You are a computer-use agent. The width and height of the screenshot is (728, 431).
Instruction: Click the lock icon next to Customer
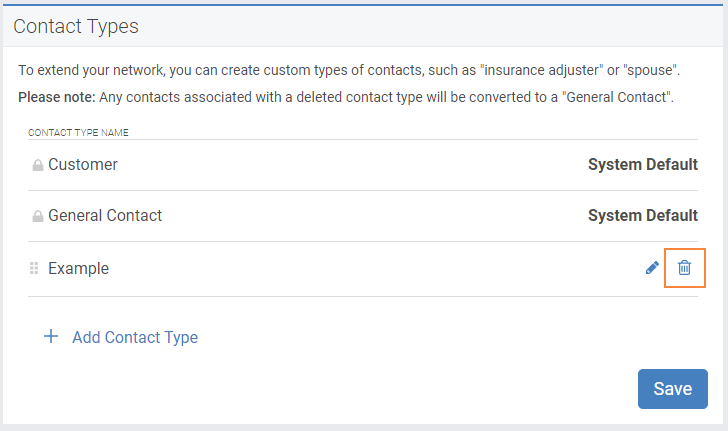click(38, 165)
